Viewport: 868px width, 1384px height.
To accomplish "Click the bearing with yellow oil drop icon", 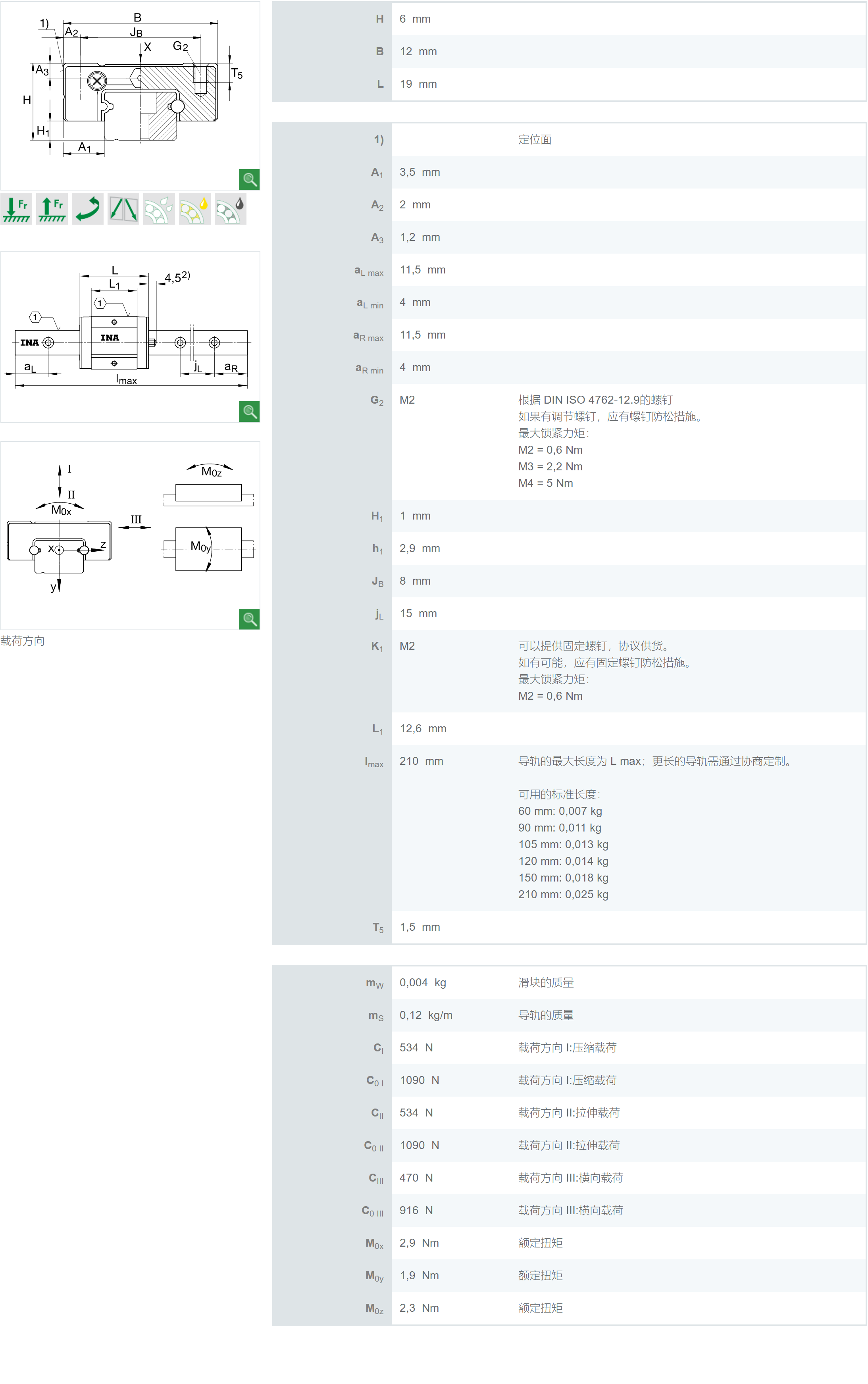I will point(194,209).
